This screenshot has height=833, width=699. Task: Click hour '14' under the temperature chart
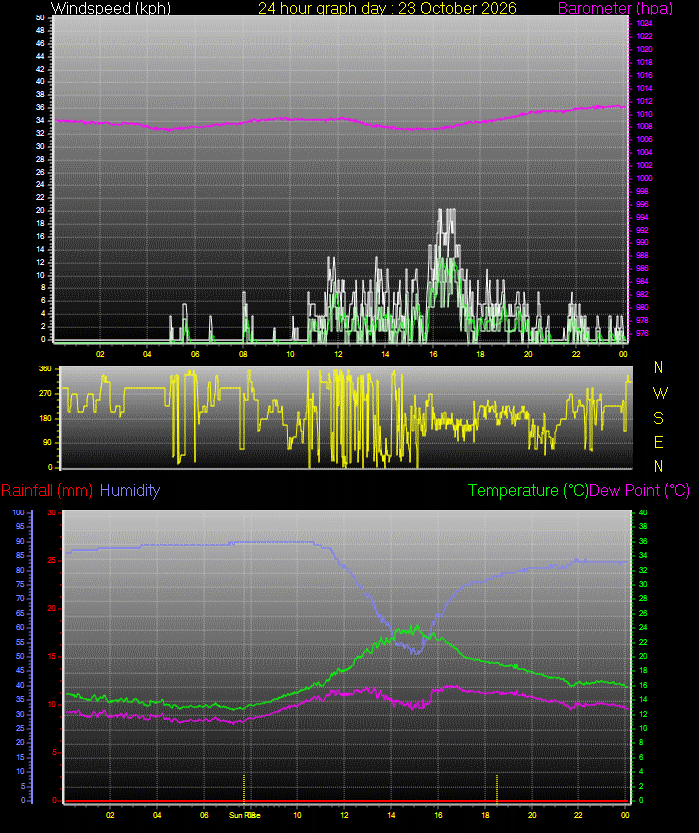(x=391, y=815)
